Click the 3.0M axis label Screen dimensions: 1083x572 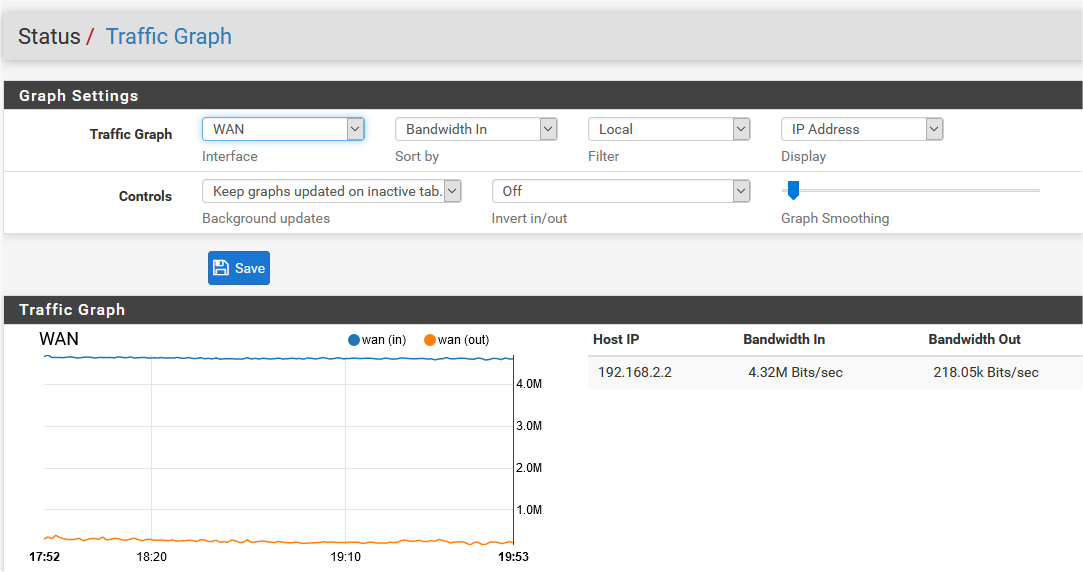529,426
